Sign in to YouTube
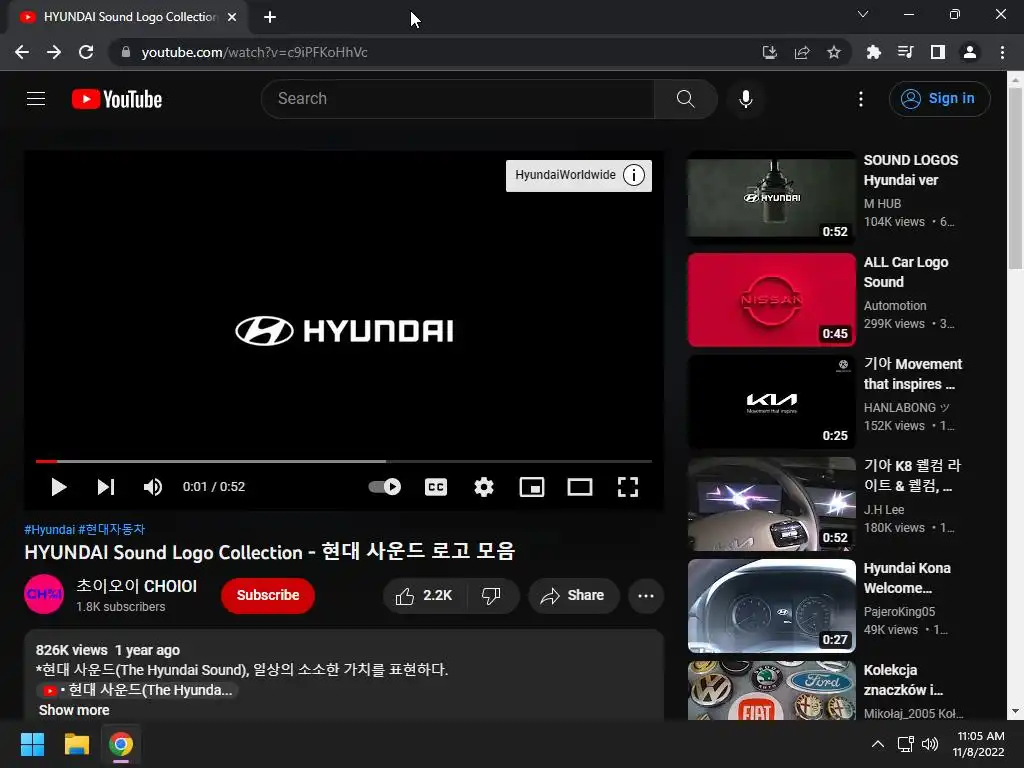The height and width of the screenshot is (768, 1024). (939, 99)
